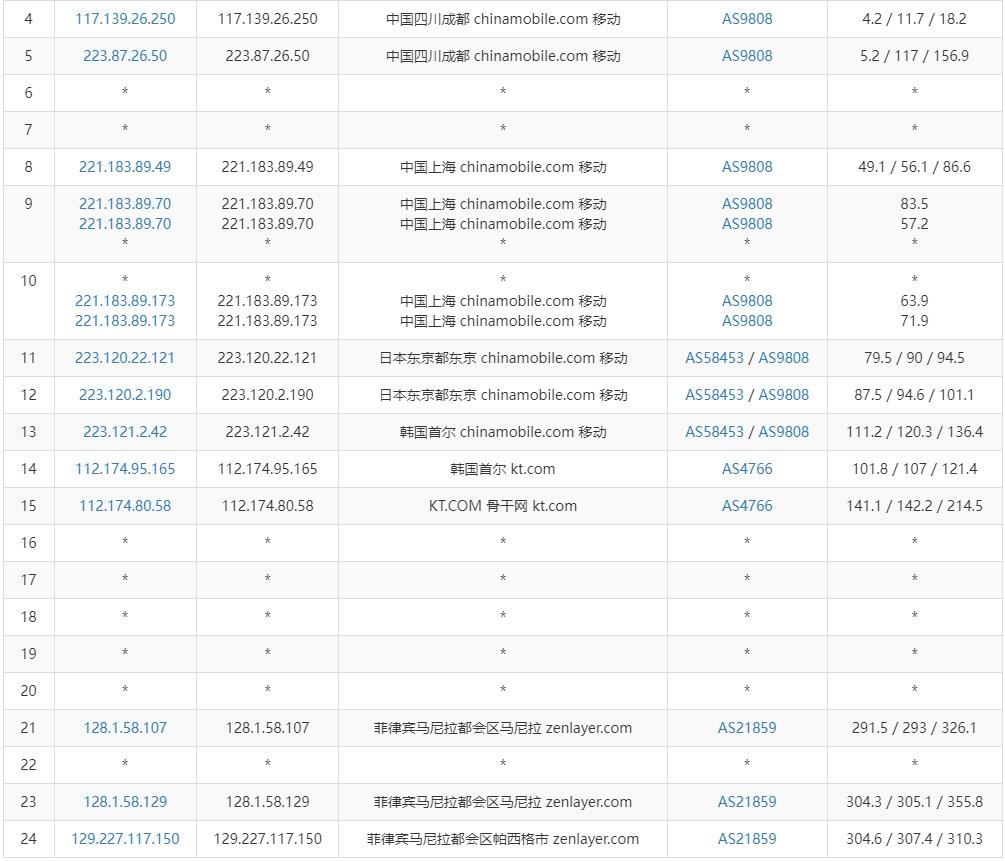1005x861 pixels.
Task: Click AS9808 link in hop 11 row
Action: (783, 358)
